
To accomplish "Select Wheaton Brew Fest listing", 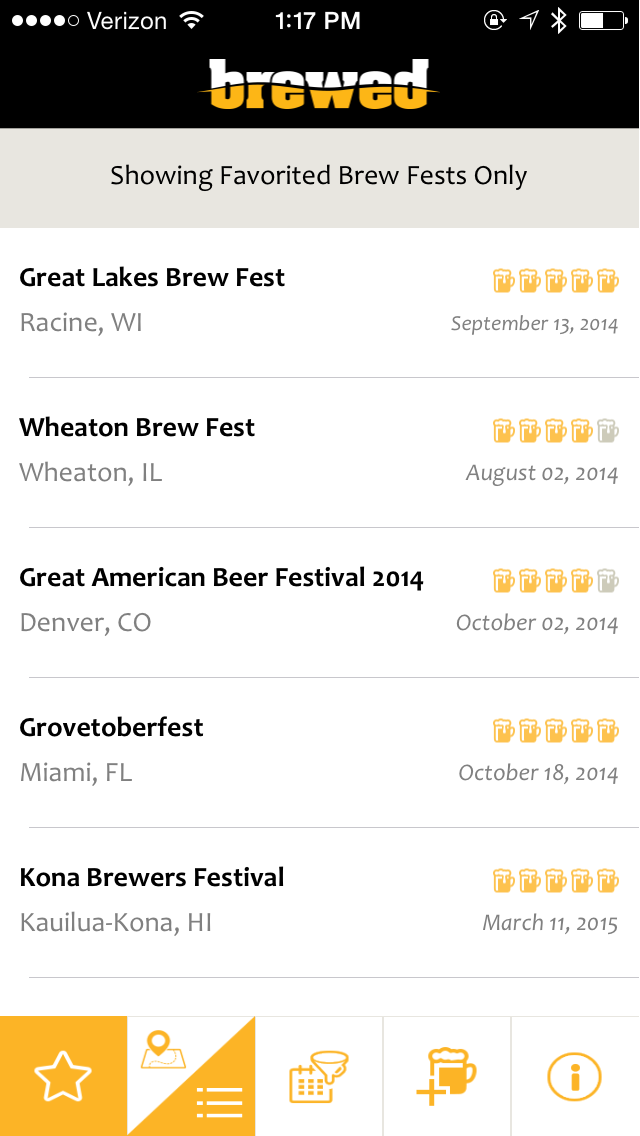I will 137,427.
